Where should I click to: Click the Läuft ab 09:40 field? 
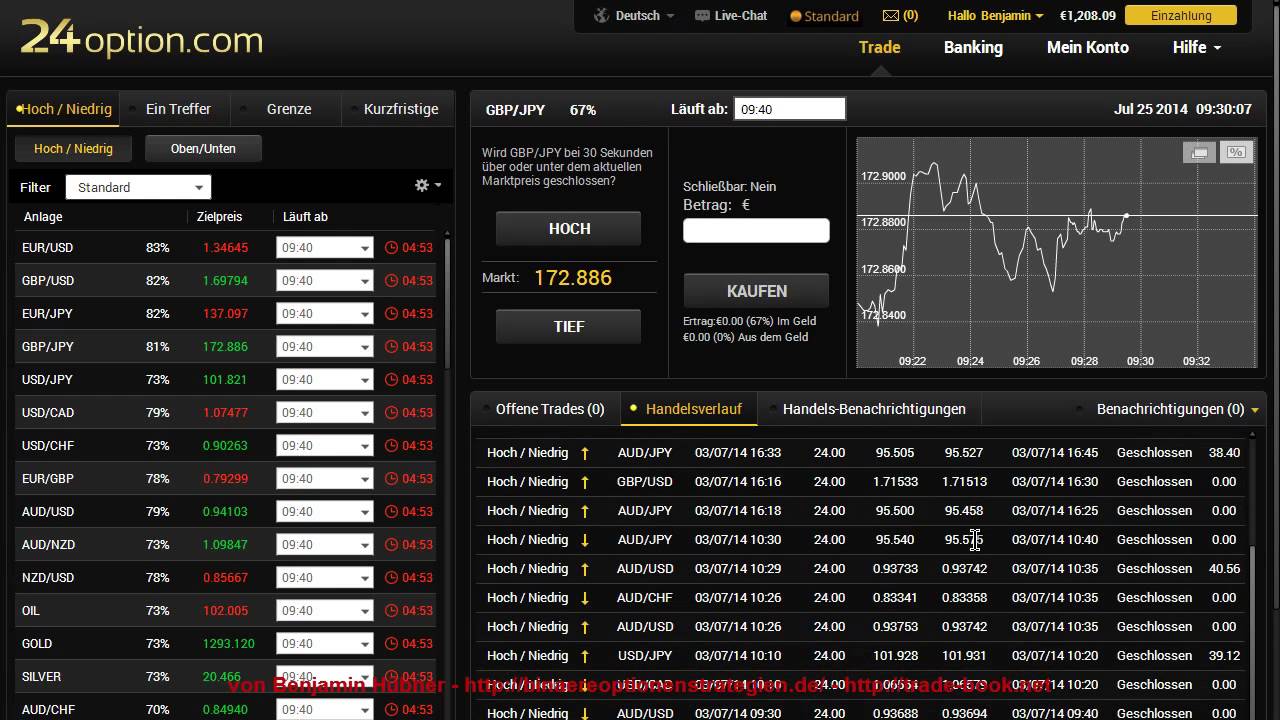(x=790, y=109)
